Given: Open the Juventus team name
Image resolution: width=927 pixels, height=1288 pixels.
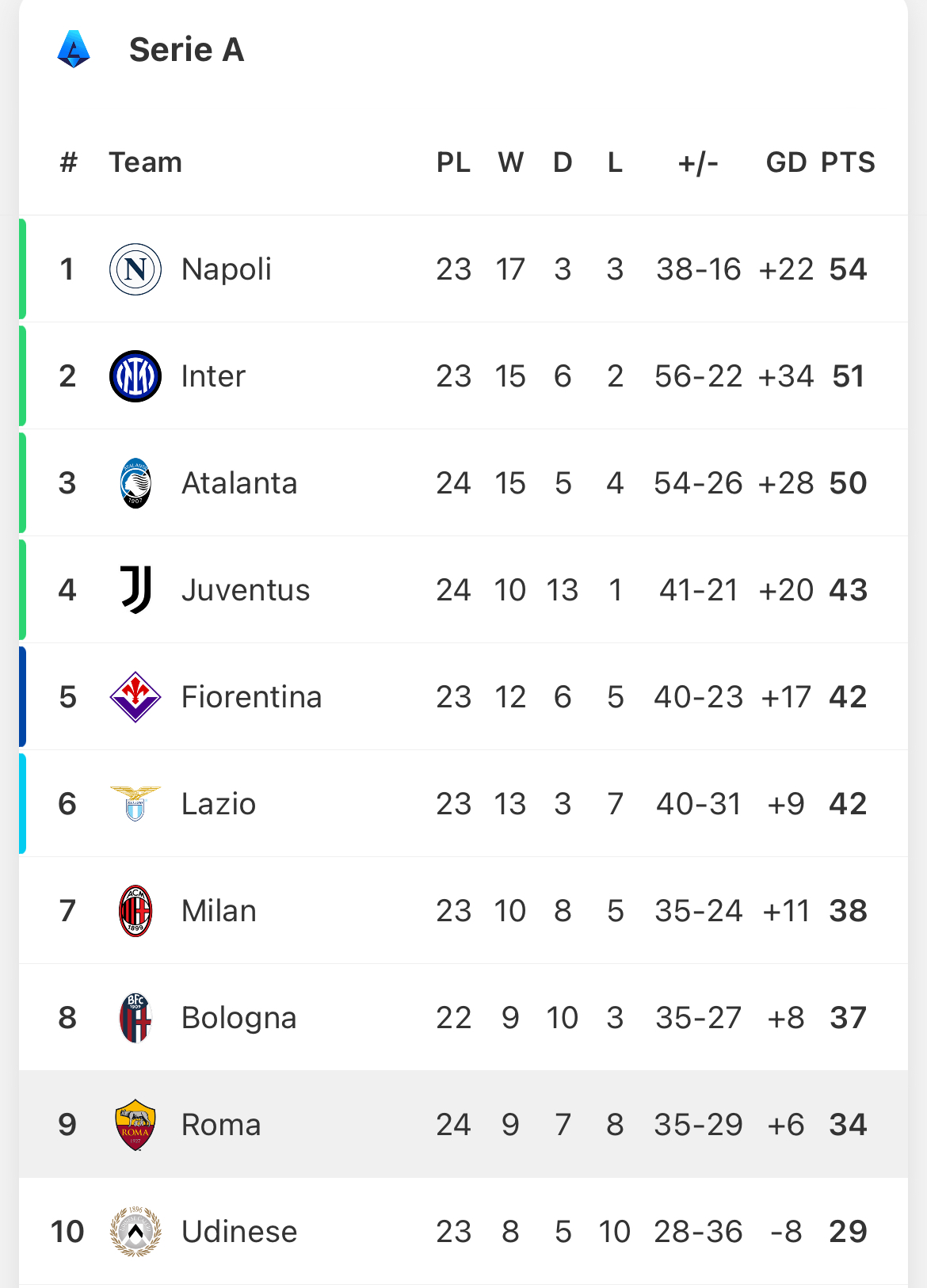Looking at the screenshot, I should [246, 590].
